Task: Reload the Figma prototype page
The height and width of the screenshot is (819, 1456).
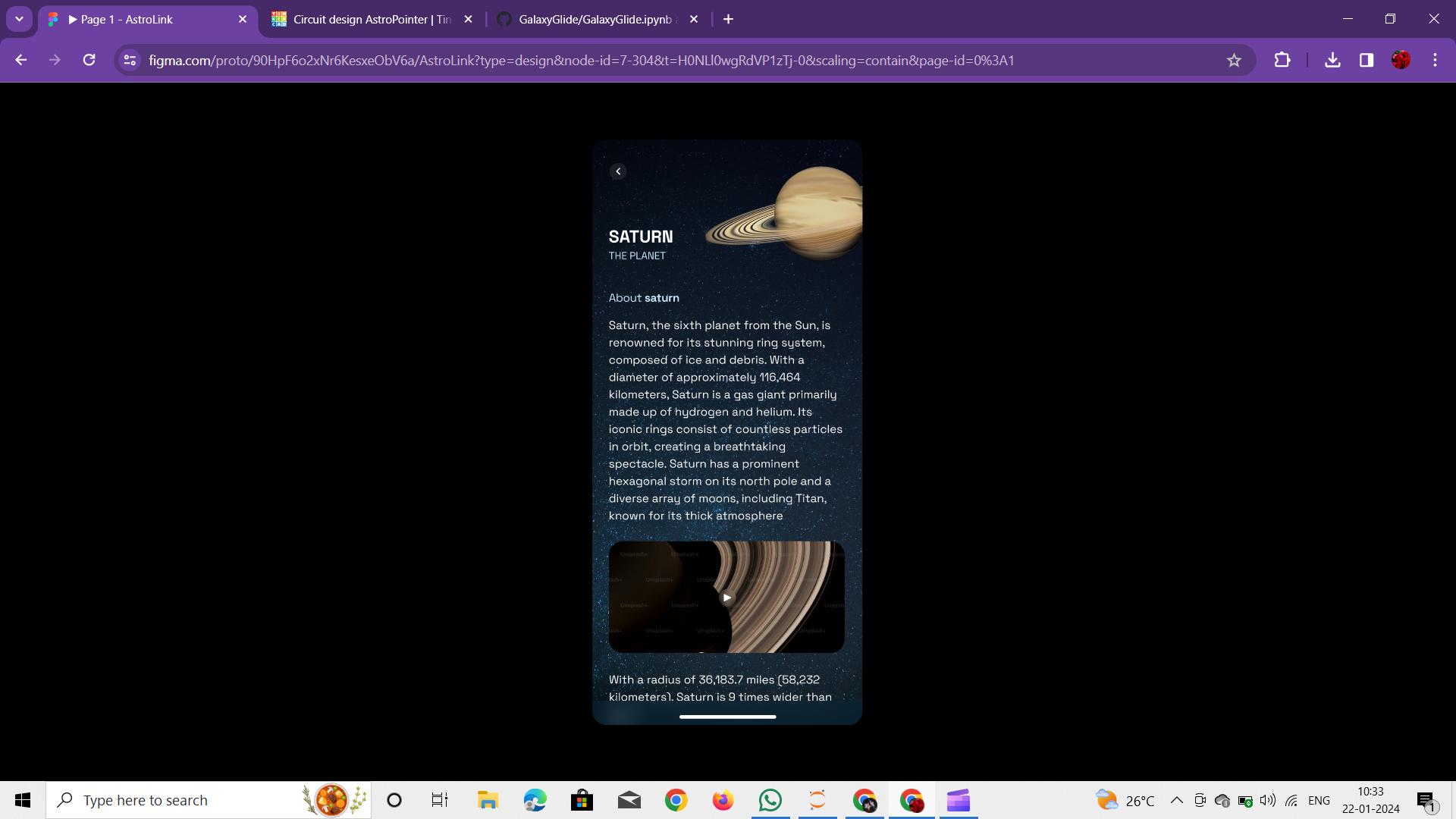Action: coord(89,60)
